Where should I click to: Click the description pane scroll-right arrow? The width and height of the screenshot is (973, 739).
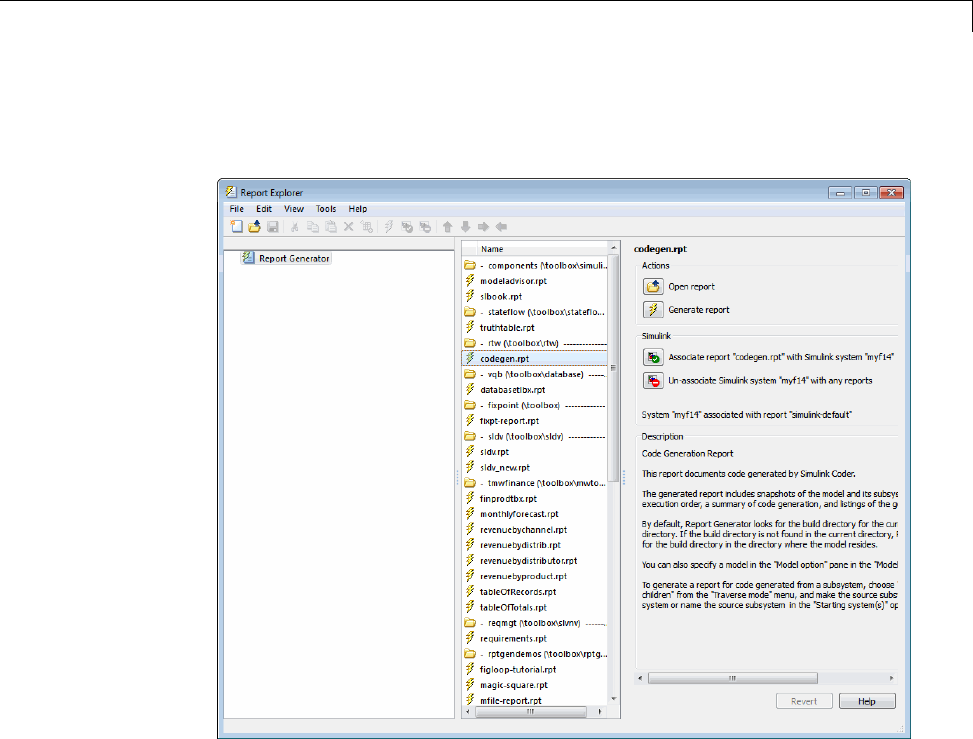click(x=892, y=678)
